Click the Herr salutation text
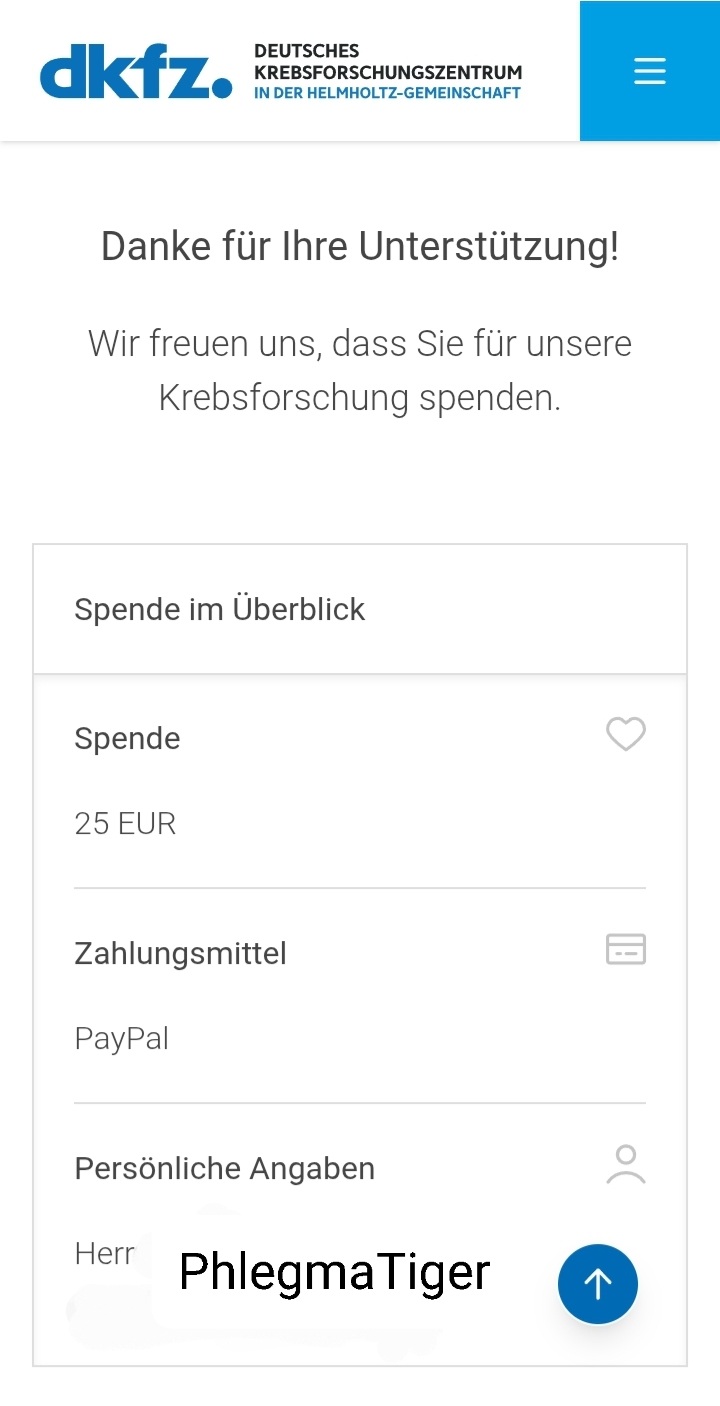The width and height of the screenshot is (720, 1406). [x=105, y=1254]
